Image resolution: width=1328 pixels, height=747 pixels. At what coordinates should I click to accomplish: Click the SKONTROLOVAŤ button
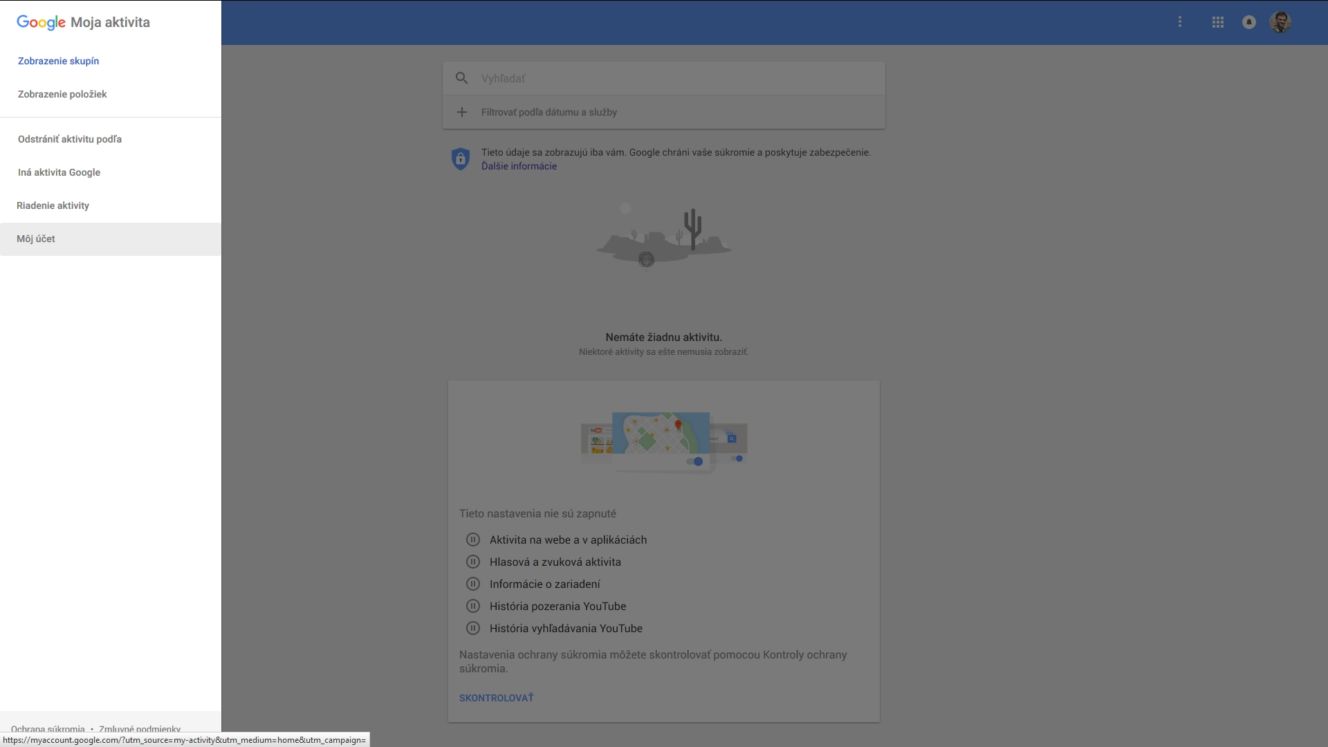496,698
